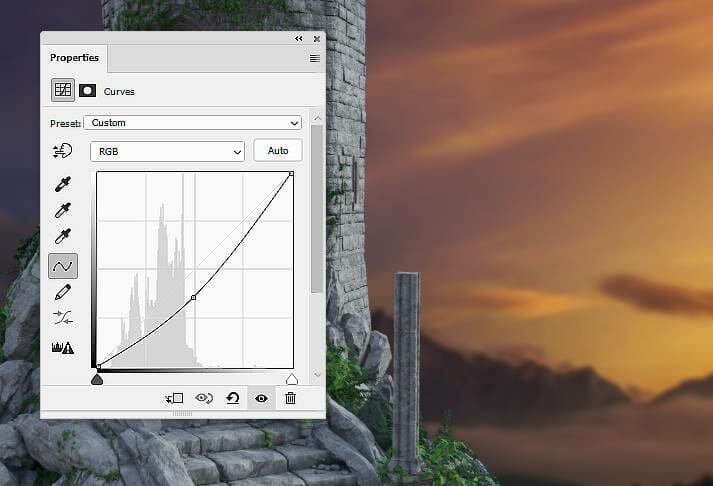Click the smooth curve values icon
Screen dimensions: 713x486
pos(63,318)
